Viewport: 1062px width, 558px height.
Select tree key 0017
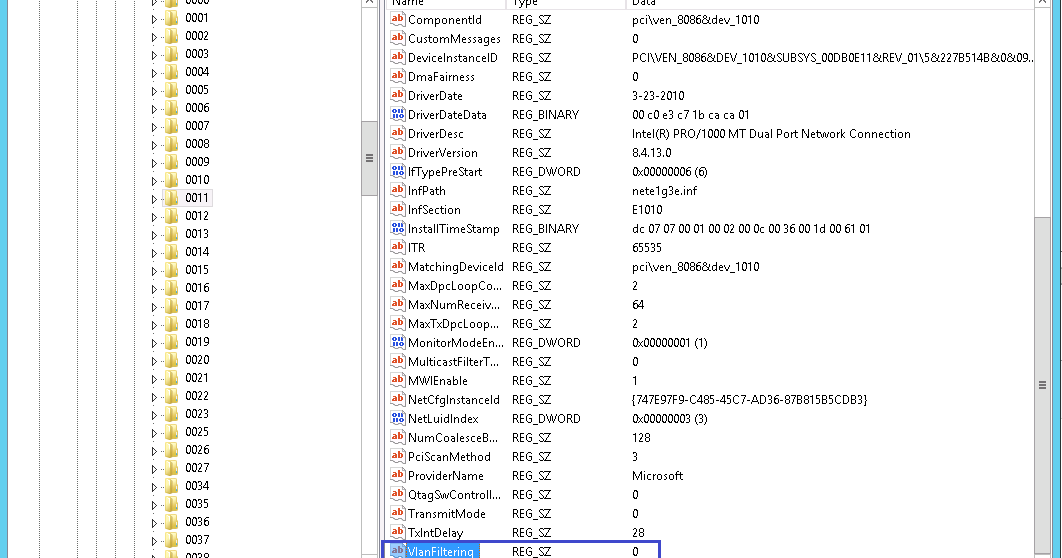[x=197, y=305]
